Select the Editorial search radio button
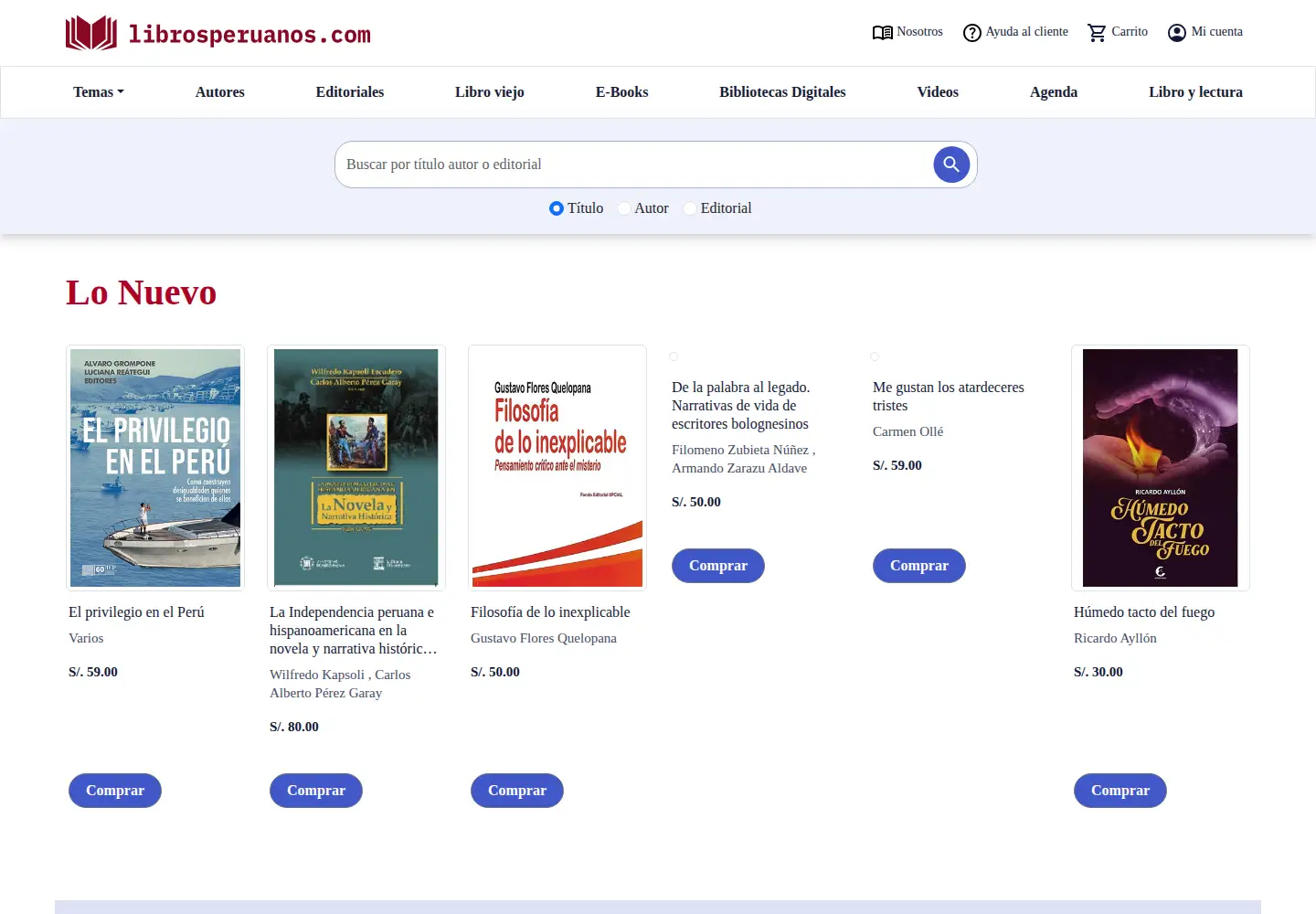Viewport: 1316px width, 914px height. click(690, 208)
